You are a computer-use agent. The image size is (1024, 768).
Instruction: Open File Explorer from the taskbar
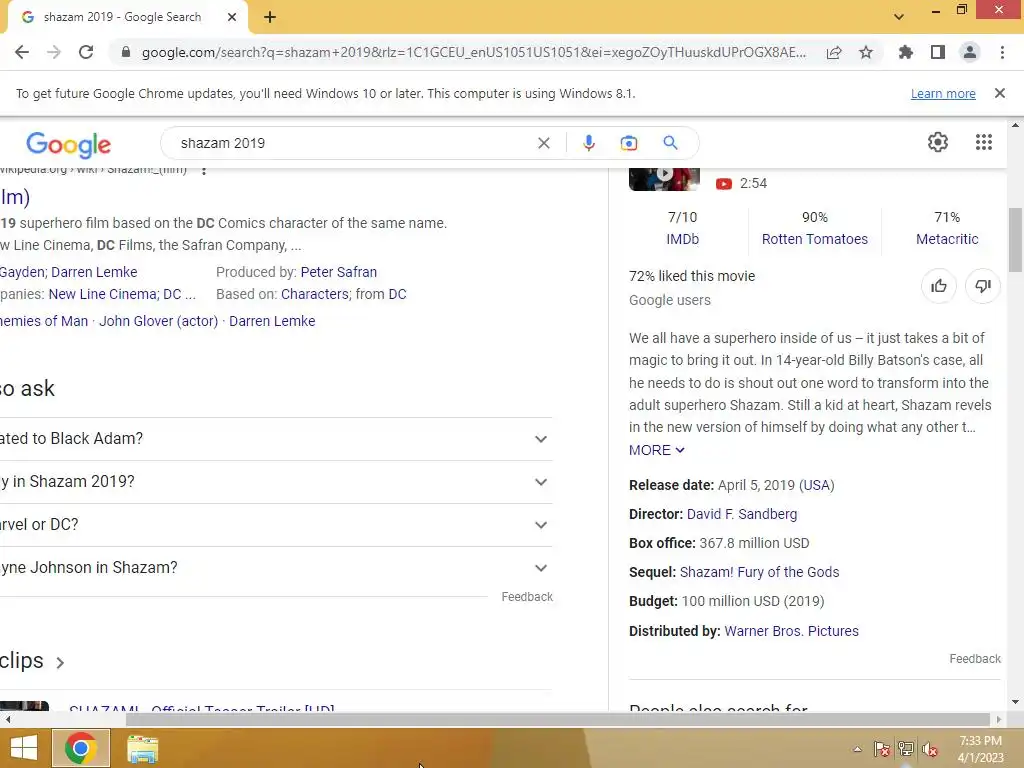(142, 748)
